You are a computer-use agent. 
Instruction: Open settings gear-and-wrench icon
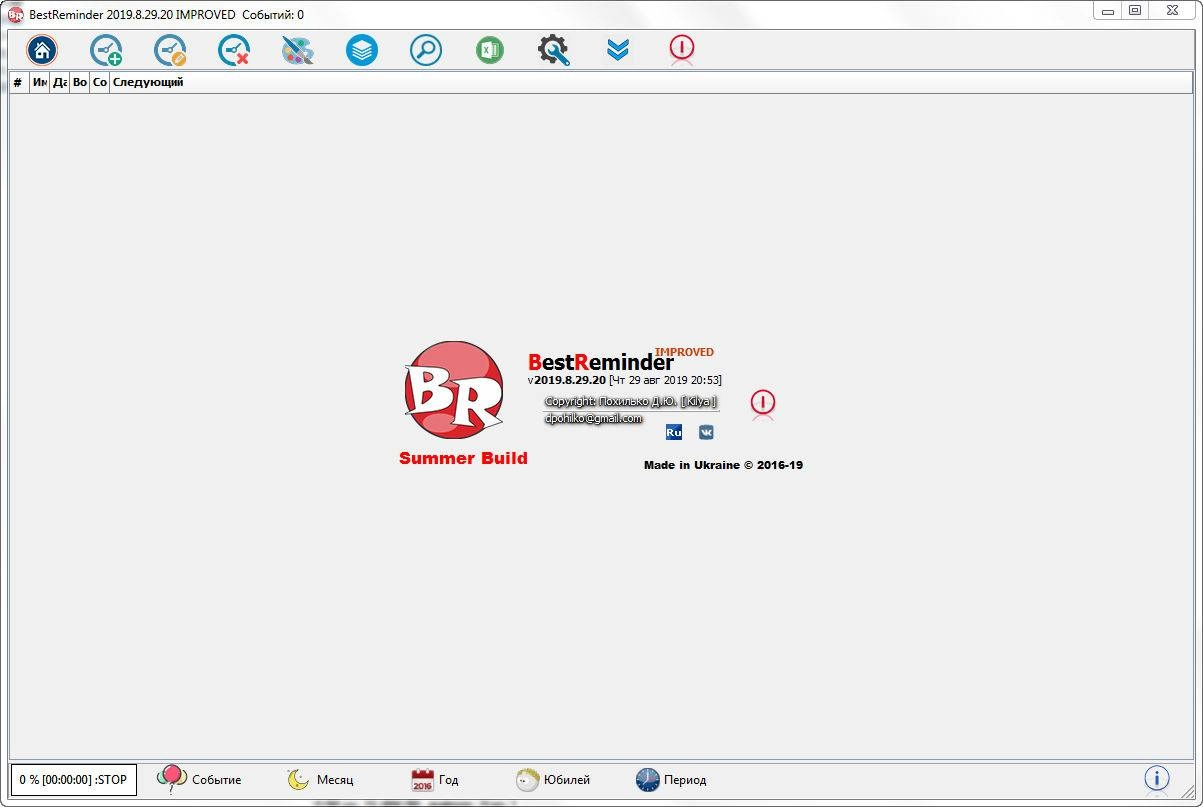tap(553, 50)
